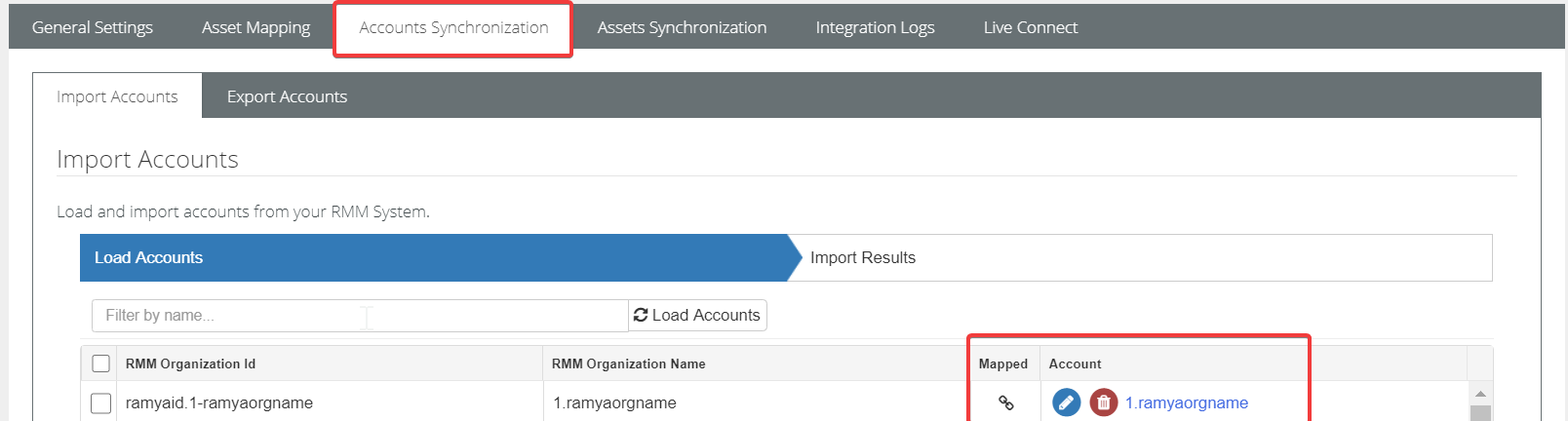The width and height of the screenshot is (1568, 421).
Task: Switch to the Export Accounts sub-tab
Action: click(287, 96)
